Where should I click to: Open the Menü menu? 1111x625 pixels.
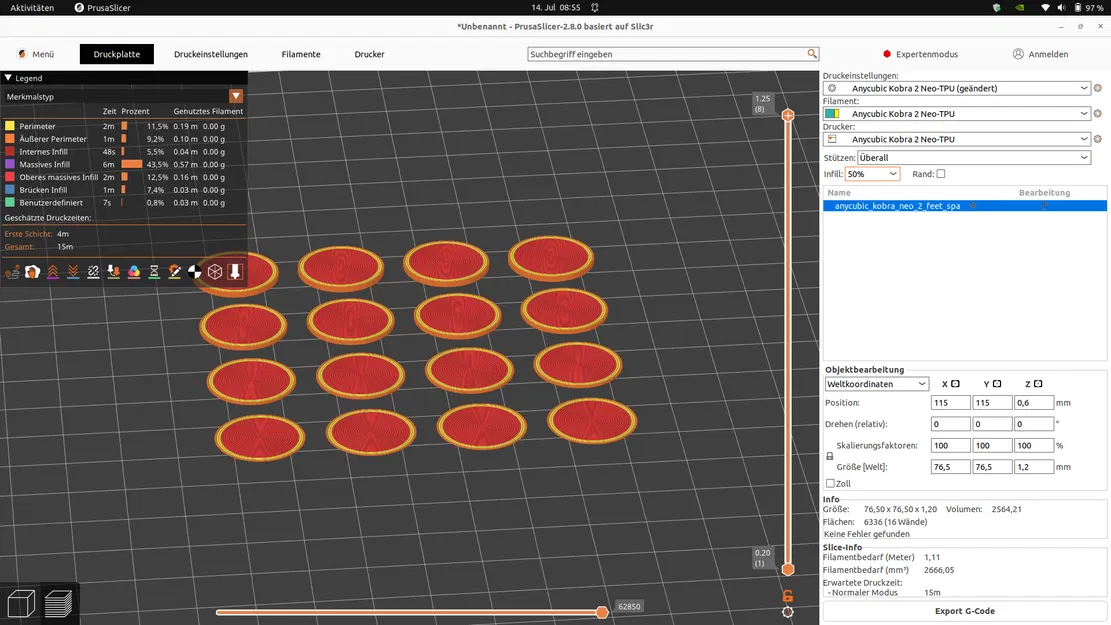(x=35, y=54)
